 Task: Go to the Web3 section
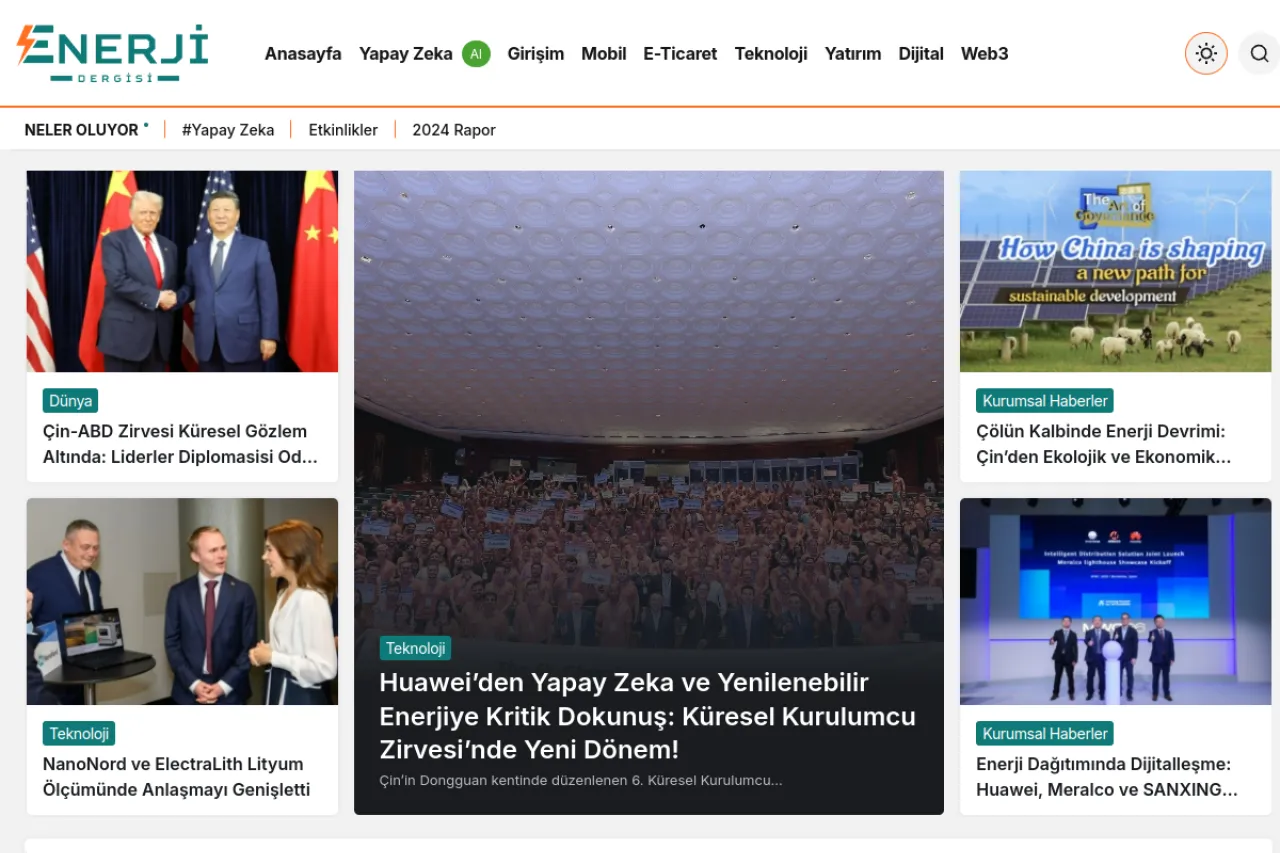click(x=985, y=54)
